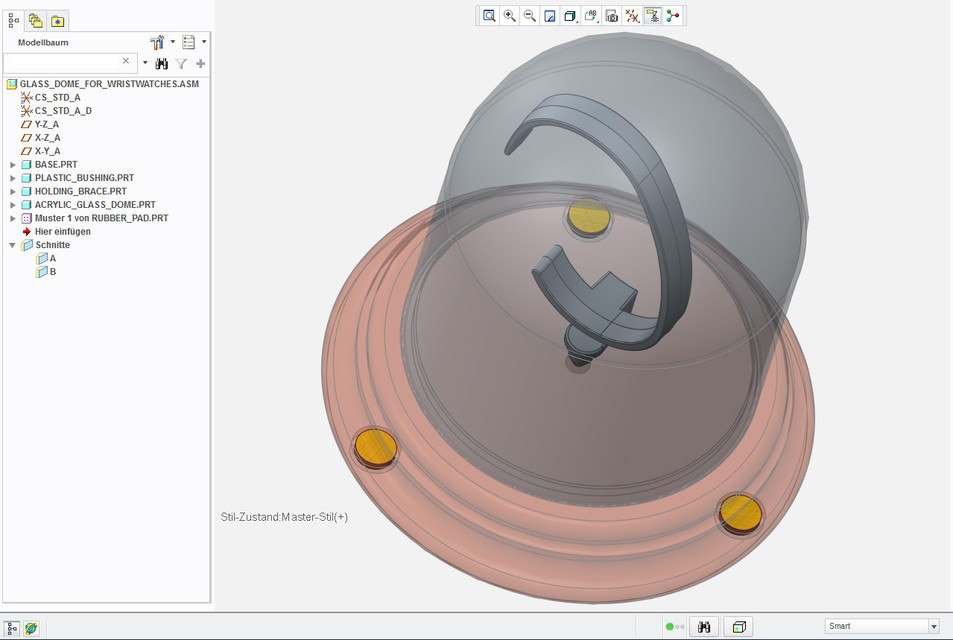This screenshot has width=953, height=640.
Task: Click the binoculars find icon in status bar
Action: pyautogui.click(x=704, y=627)
